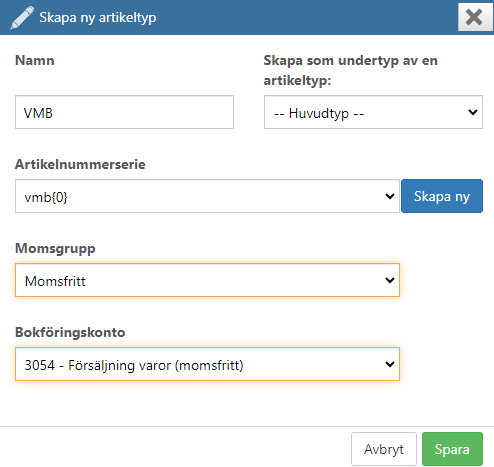
Task: Click the blue Skapa ny button
Action: pyautogui.click(x=442, y=196)
